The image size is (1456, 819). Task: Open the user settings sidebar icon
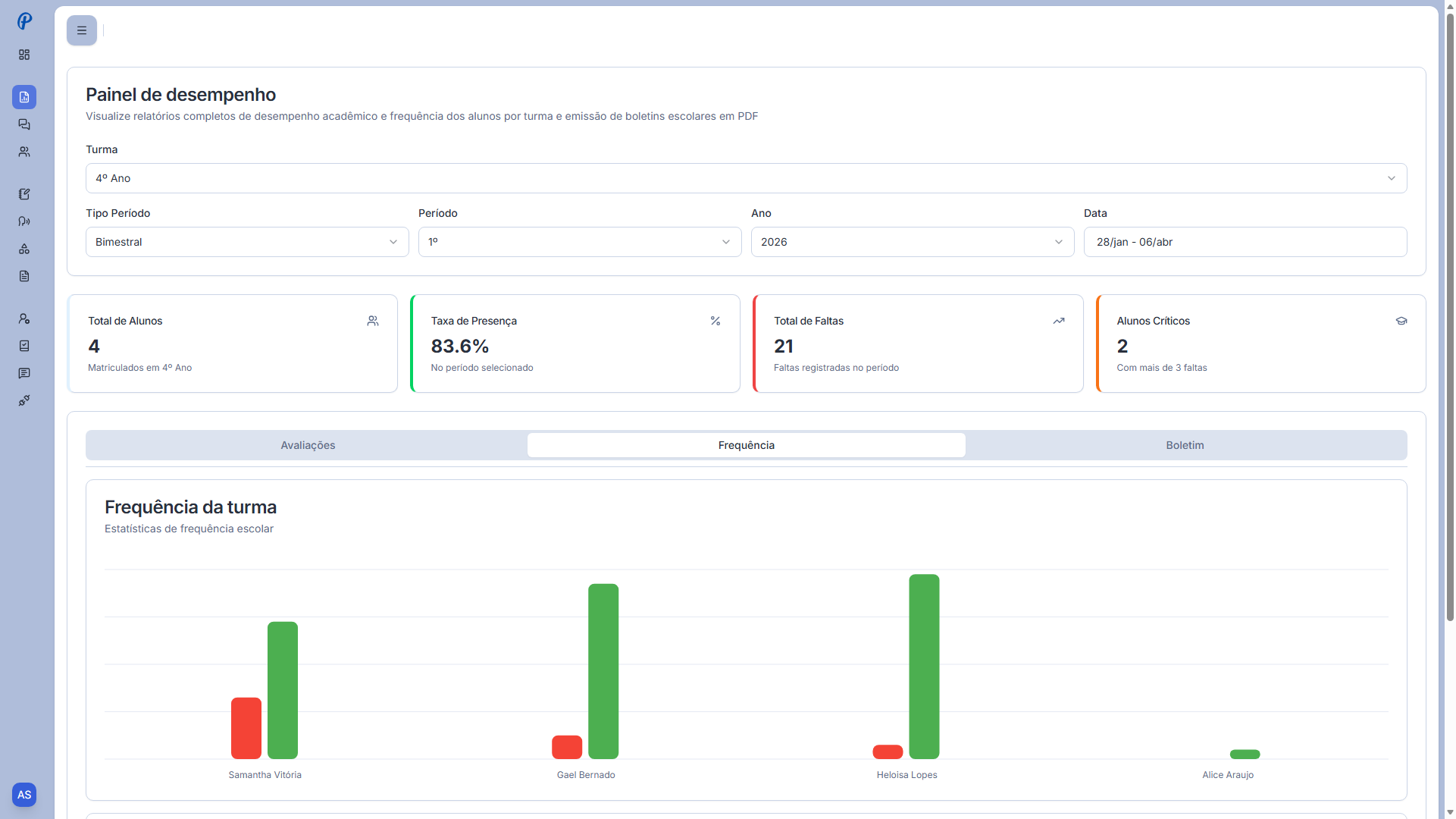tap(24, 318)
